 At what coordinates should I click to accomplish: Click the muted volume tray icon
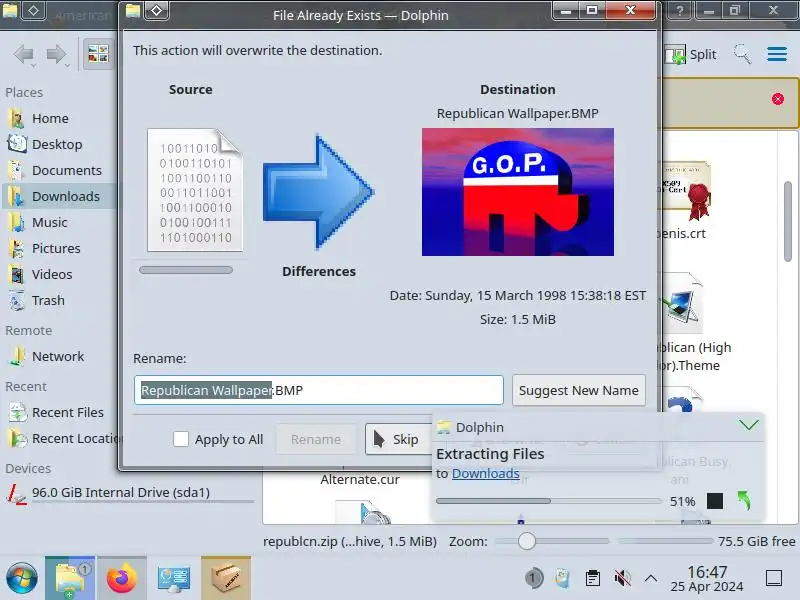point(622,578)
